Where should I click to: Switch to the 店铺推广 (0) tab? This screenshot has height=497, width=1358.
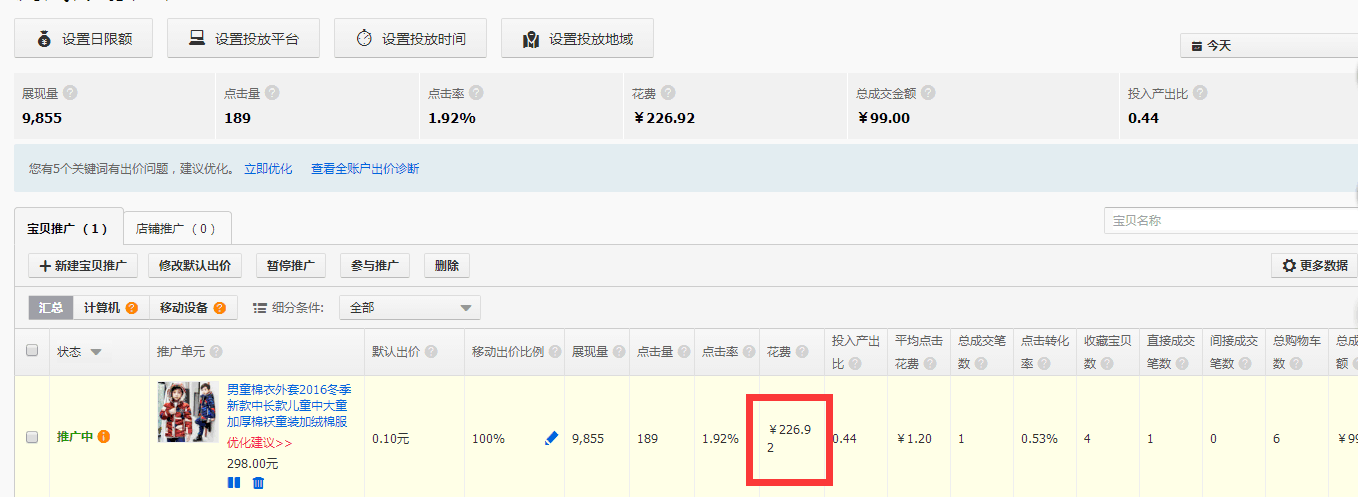coord(177,228)
